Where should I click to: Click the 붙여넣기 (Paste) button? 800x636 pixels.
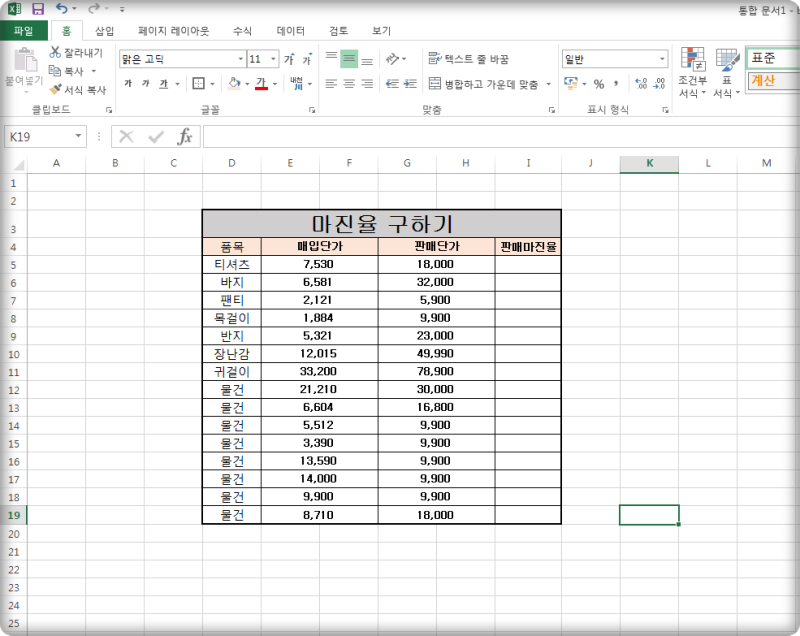click(25, 63)
